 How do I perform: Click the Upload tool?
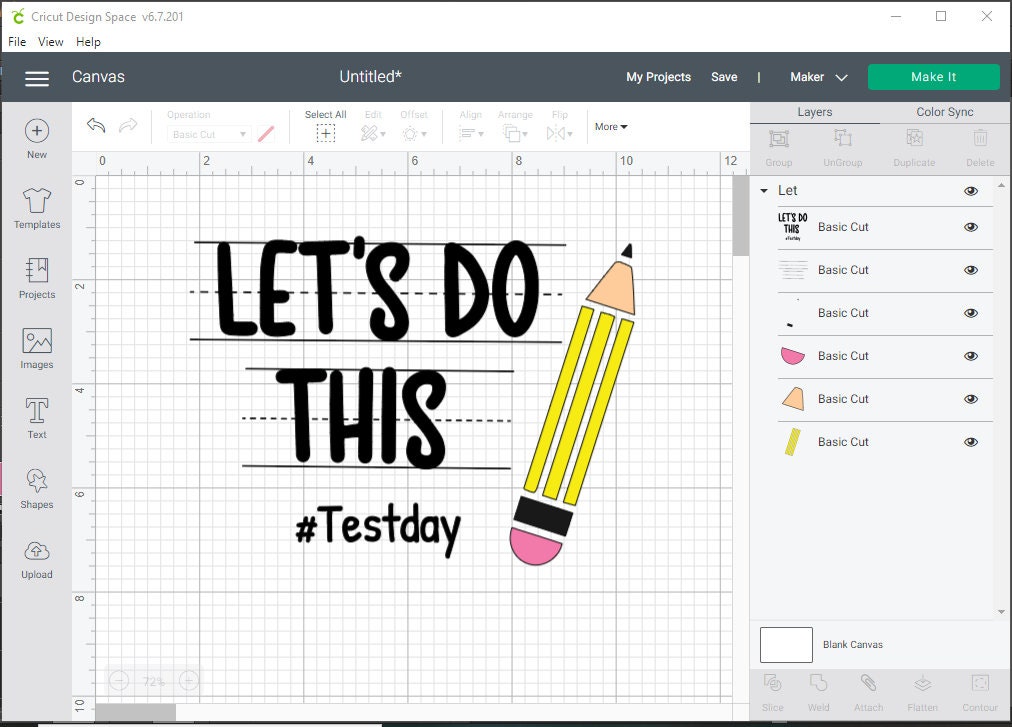tap(36, 558)
